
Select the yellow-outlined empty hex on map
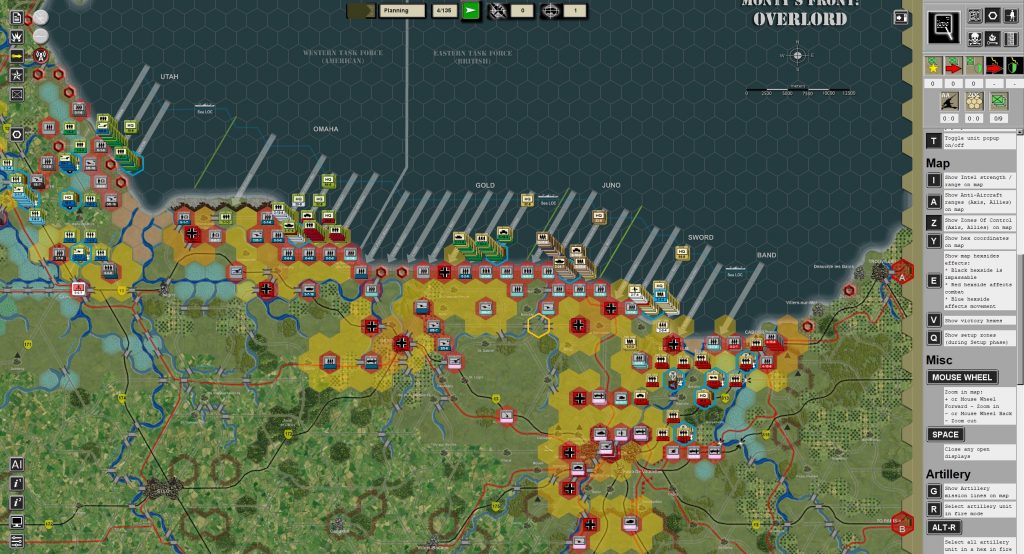tap(540, 324)
